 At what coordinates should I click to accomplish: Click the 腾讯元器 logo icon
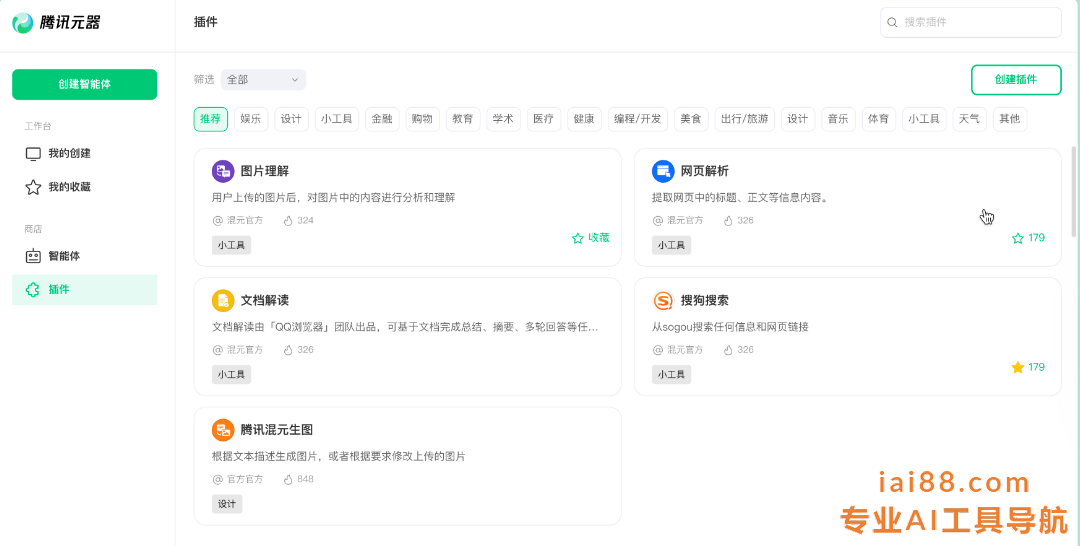(x=23, y=22)
